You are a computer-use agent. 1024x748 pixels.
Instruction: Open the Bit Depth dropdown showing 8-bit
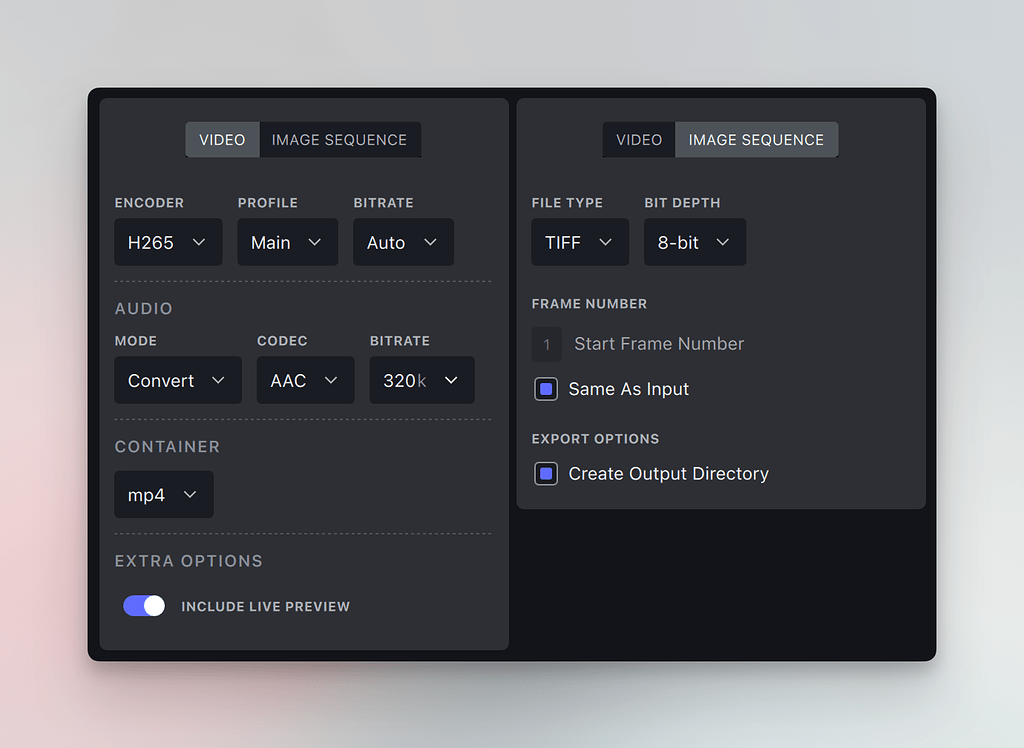click(695, 243)
